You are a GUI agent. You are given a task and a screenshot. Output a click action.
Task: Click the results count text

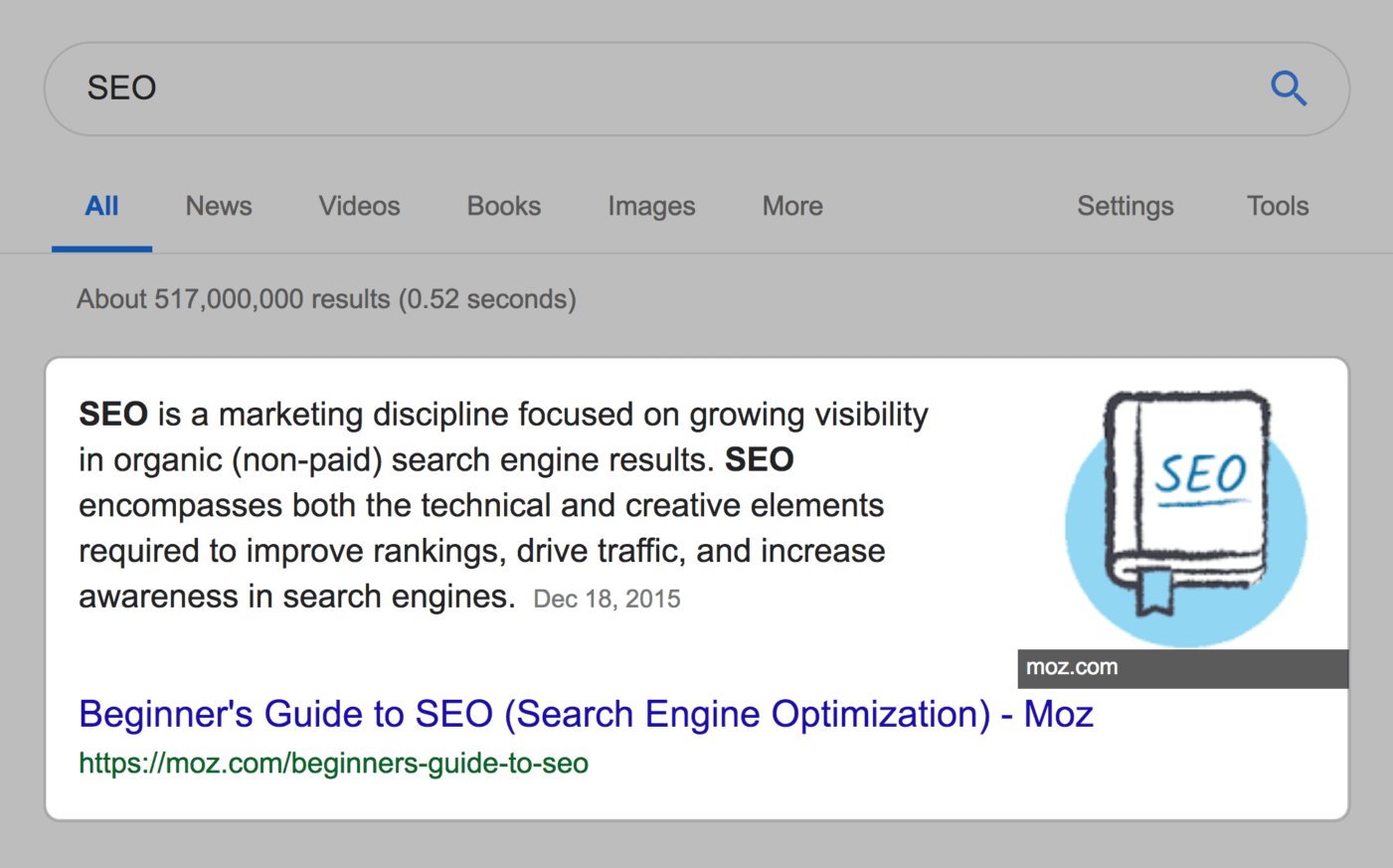pos(326,299)
